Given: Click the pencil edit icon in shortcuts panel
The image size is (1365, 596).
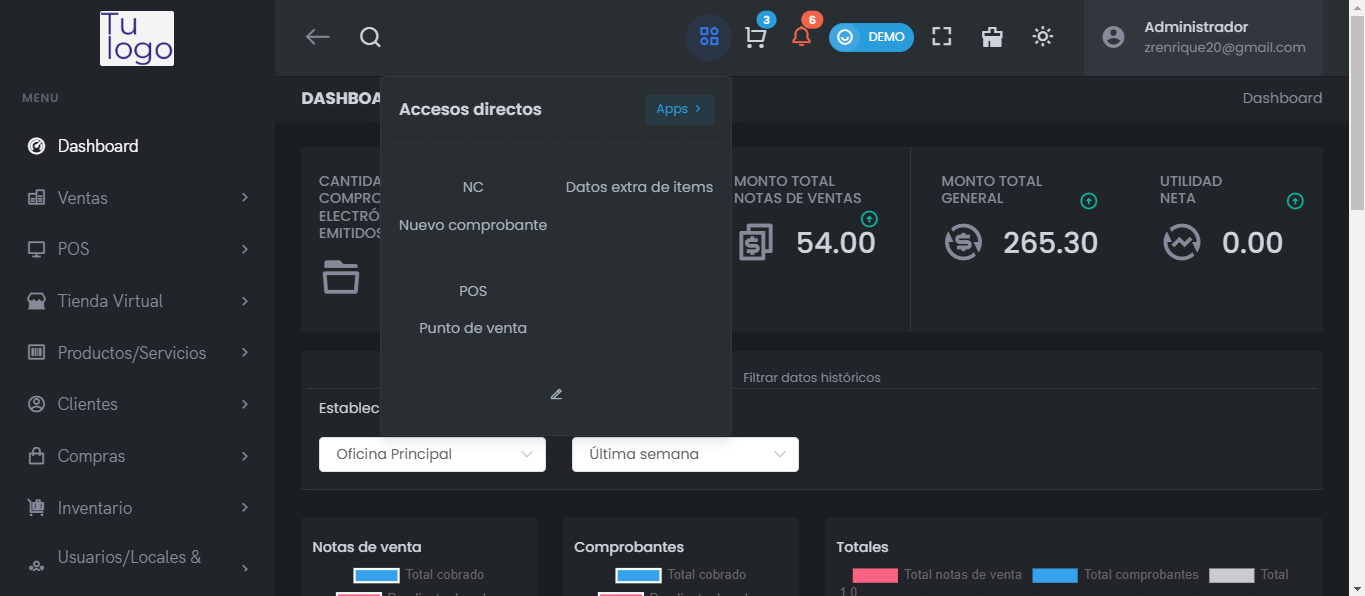Looking at the screenshot, I should tap(556, 394).
